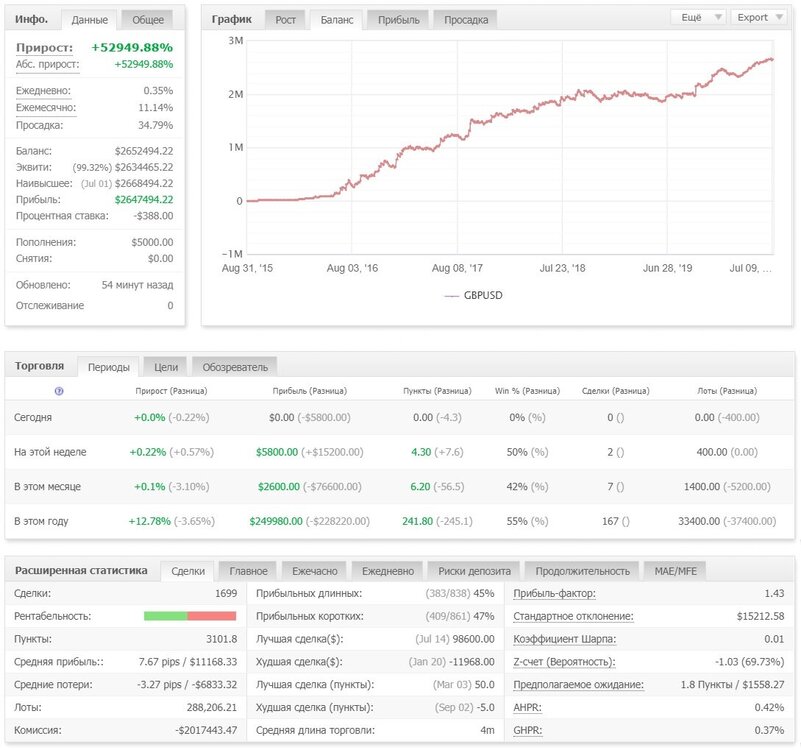Click the -$2017443.47 commission value
This screenshot has width=801, height=750.
(206, 731)
